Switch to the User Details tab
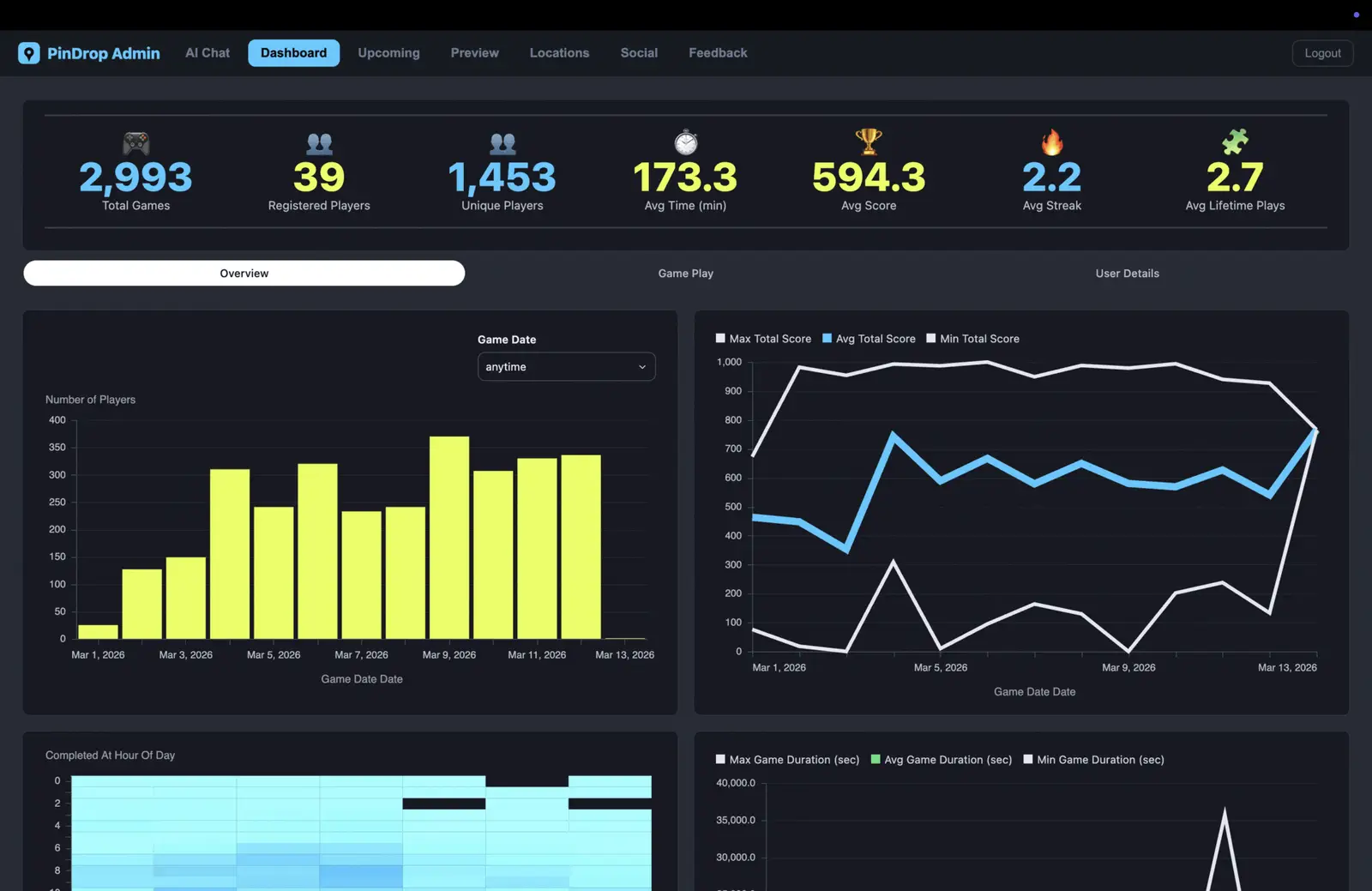The image size is (1372, 891). point(1128,274)
